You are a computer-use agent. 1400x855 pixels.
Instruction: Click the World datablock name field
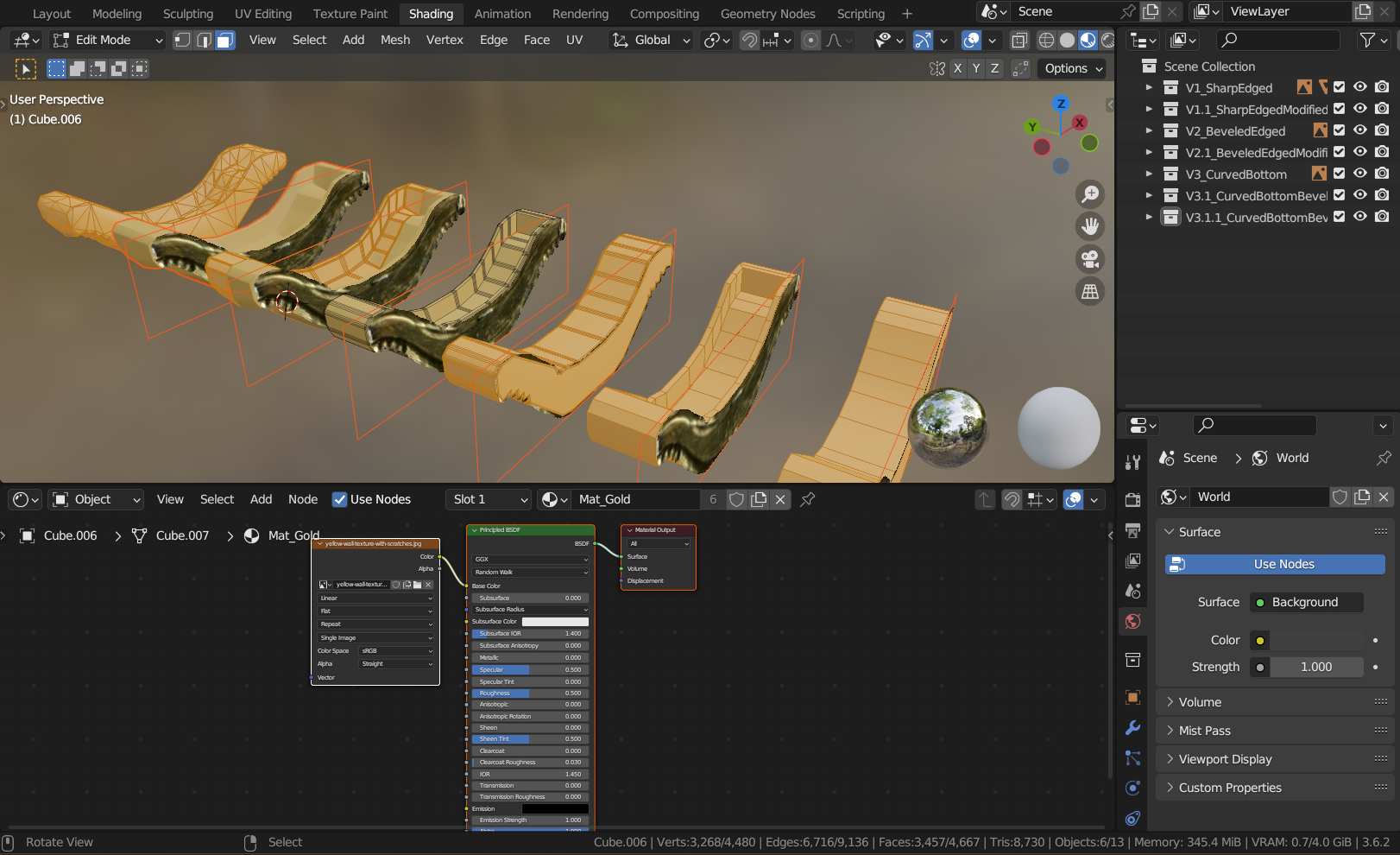click(1260, 497)
